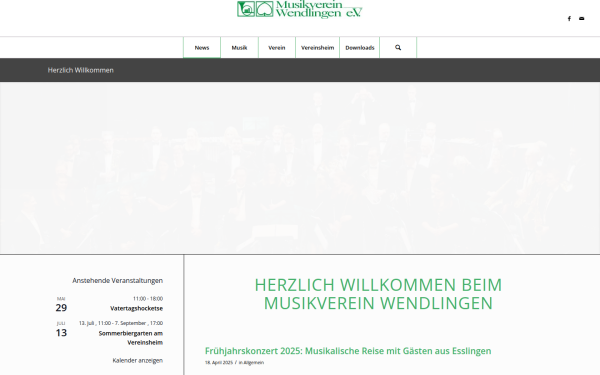600x375 pixels.
Task: Click the Kalender anzeigen link
Action: (137, 360)
